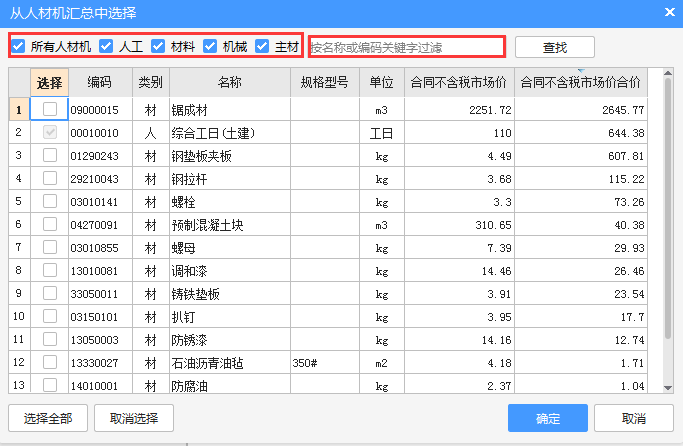Toggle the 主材 filter checkbox
The width and height of the screenshot is (683, 446).
[262, 46]
